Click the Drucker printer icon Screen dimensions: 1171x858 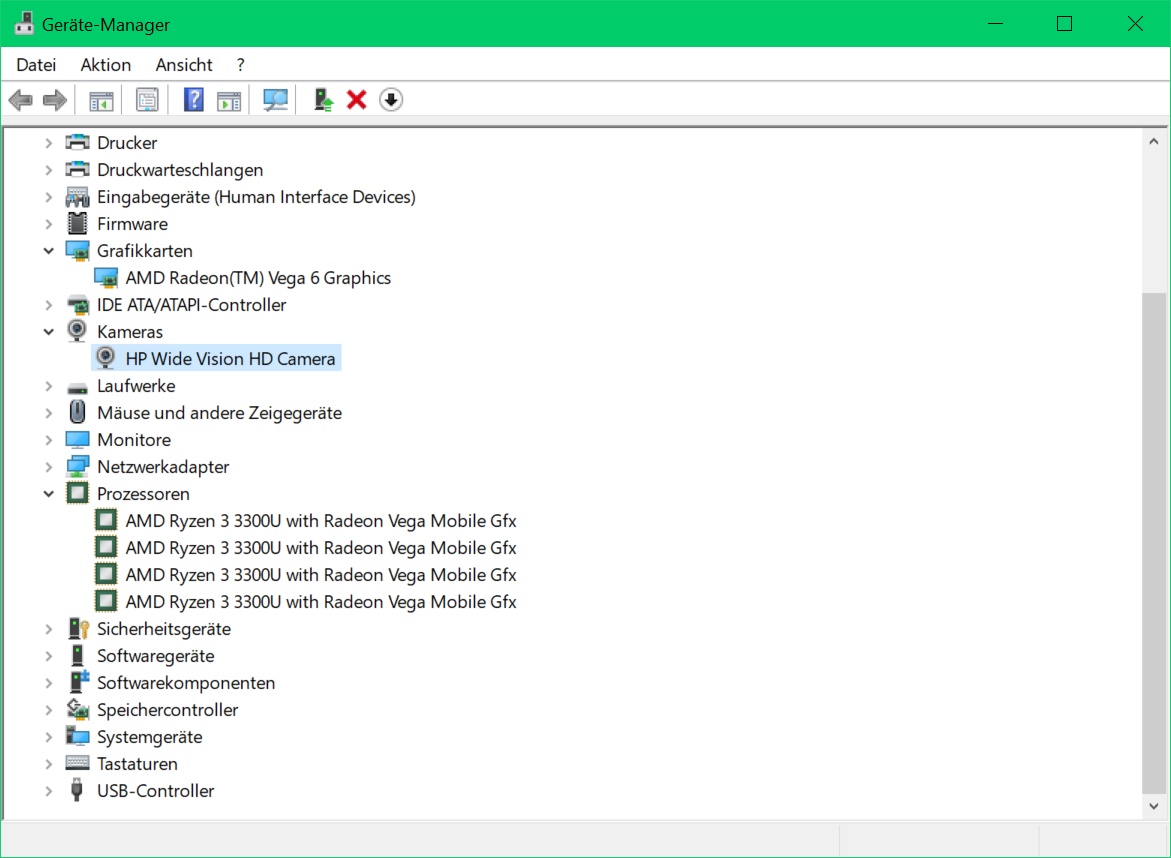(78, 142)
